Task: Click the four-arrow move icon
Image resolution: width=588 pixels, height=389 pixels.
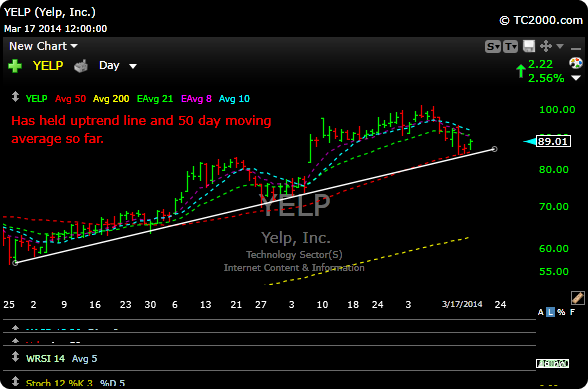Action: tap(546, 46)
